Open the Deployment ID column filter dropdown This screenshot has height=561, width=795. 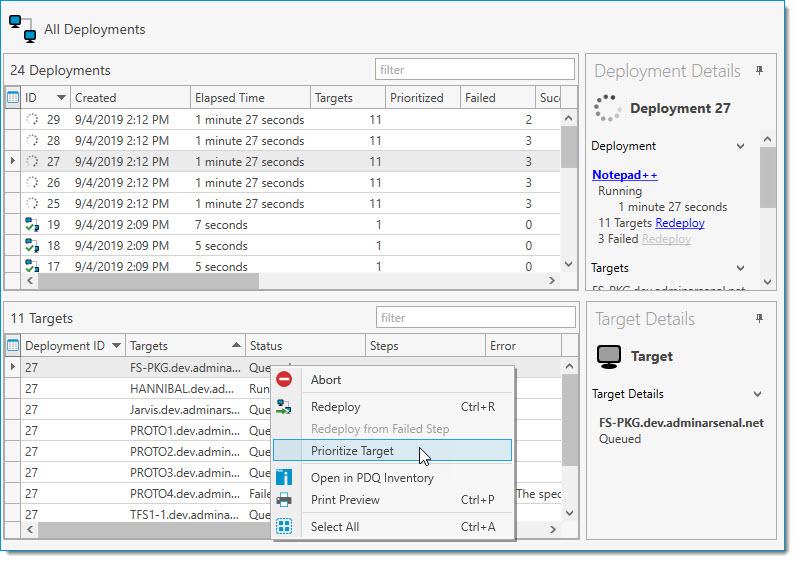(x=116, y=345)
